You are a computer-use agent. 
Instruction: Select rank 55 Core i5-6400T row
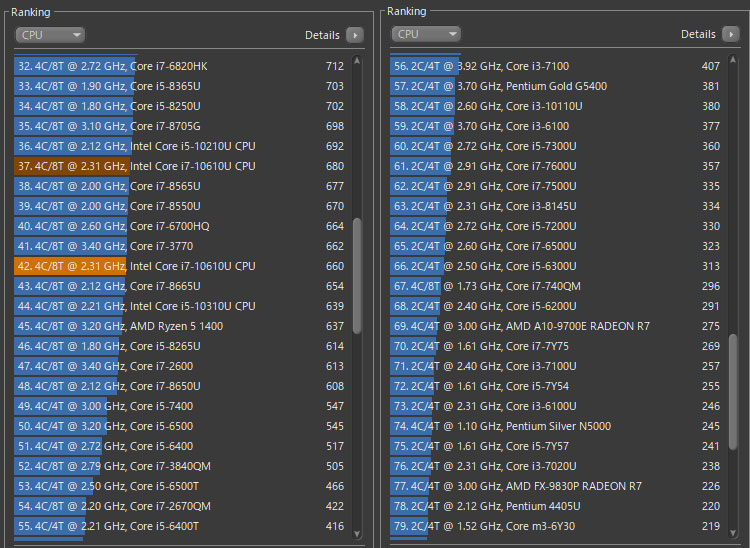[x=181, y=526]
